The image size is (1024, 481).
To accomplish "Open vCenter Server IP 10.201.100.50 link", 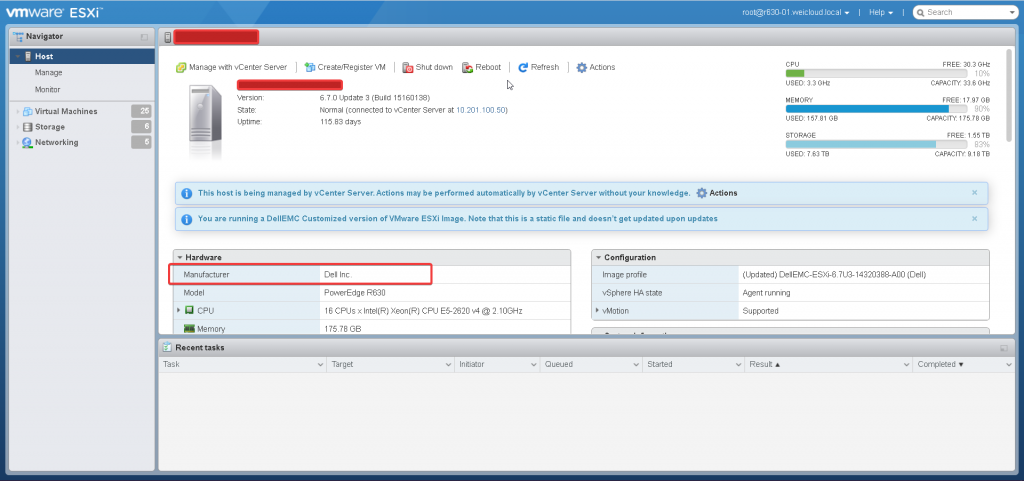I will tap(481, 110).
